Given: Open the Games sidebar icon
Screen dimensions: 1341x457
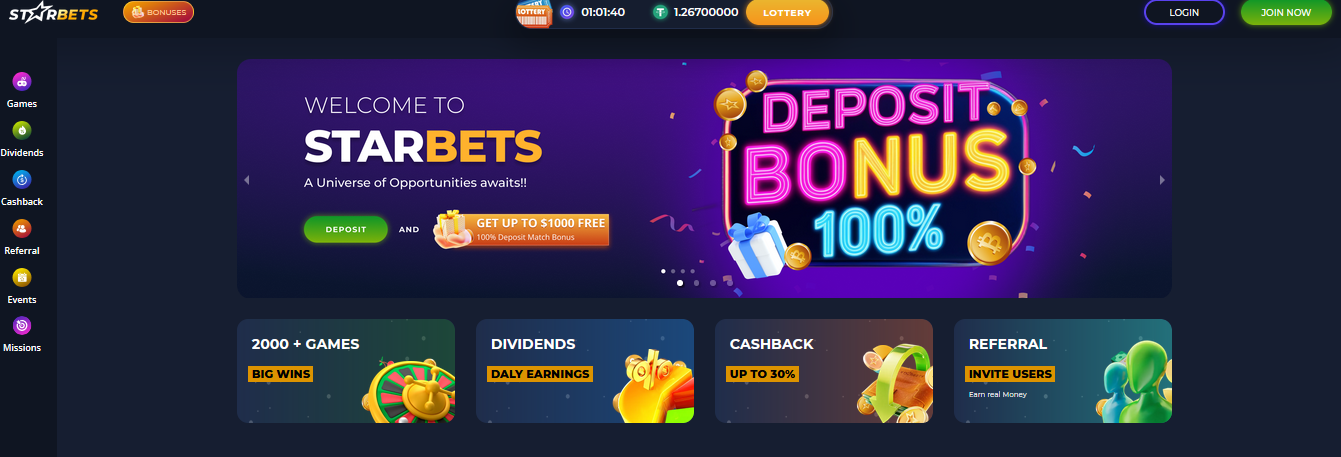Looking at the screenshot, I should (22, 81).
